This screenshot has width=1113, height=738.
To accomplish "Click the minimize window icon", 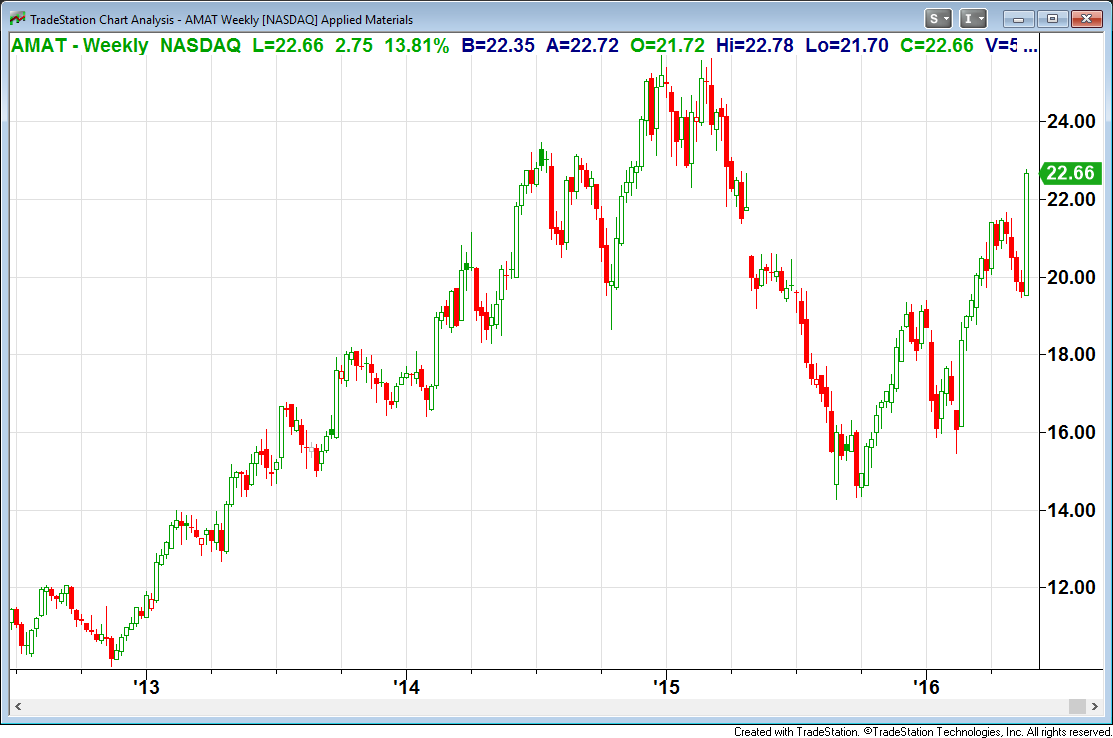I will [1016, 18].
